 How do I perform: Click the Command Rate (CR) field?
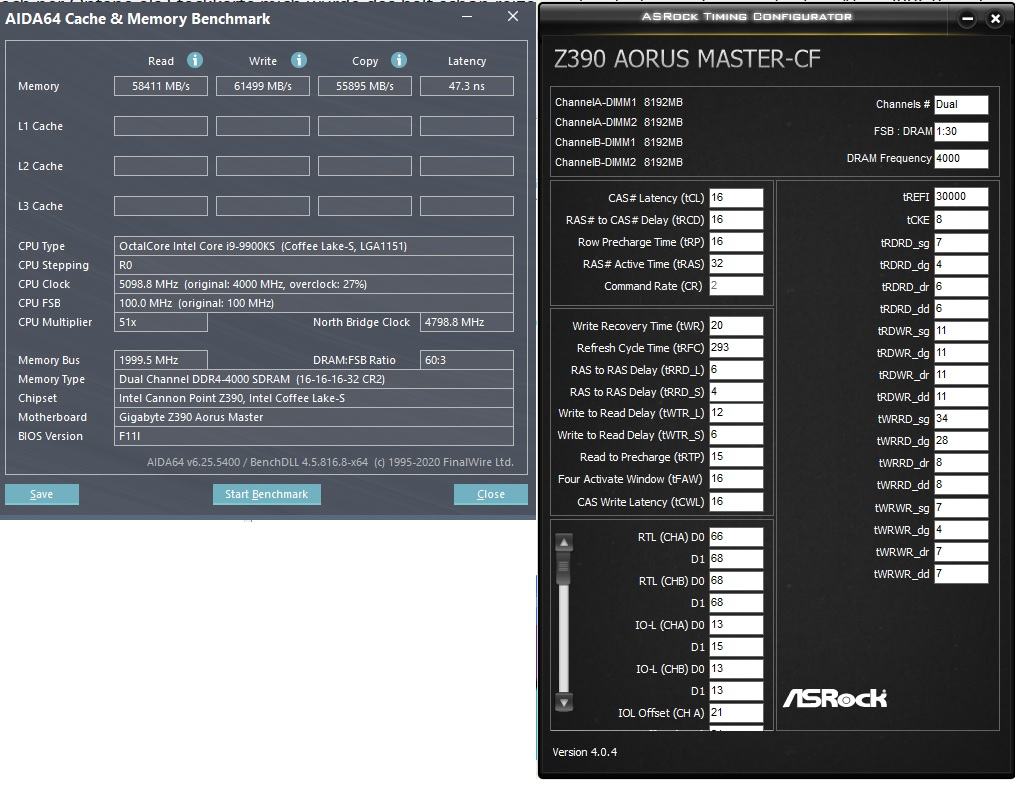[x=736, y=286]
